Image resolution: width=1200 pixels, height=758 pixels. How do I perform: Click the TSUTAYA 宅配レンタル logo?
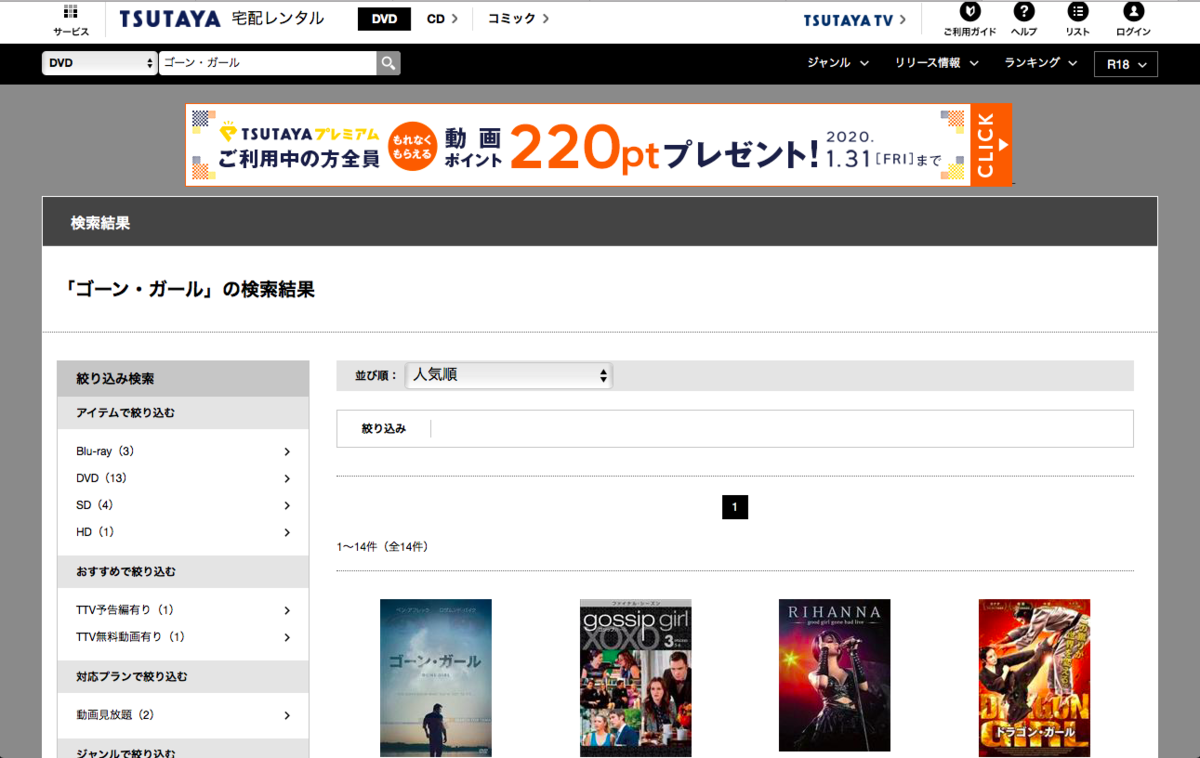221,19
